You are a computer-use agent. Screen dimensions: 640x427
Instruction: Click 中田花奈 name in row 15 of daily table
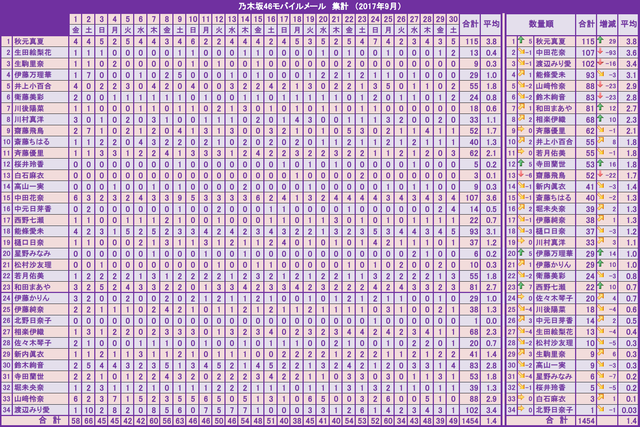point(29,198)
